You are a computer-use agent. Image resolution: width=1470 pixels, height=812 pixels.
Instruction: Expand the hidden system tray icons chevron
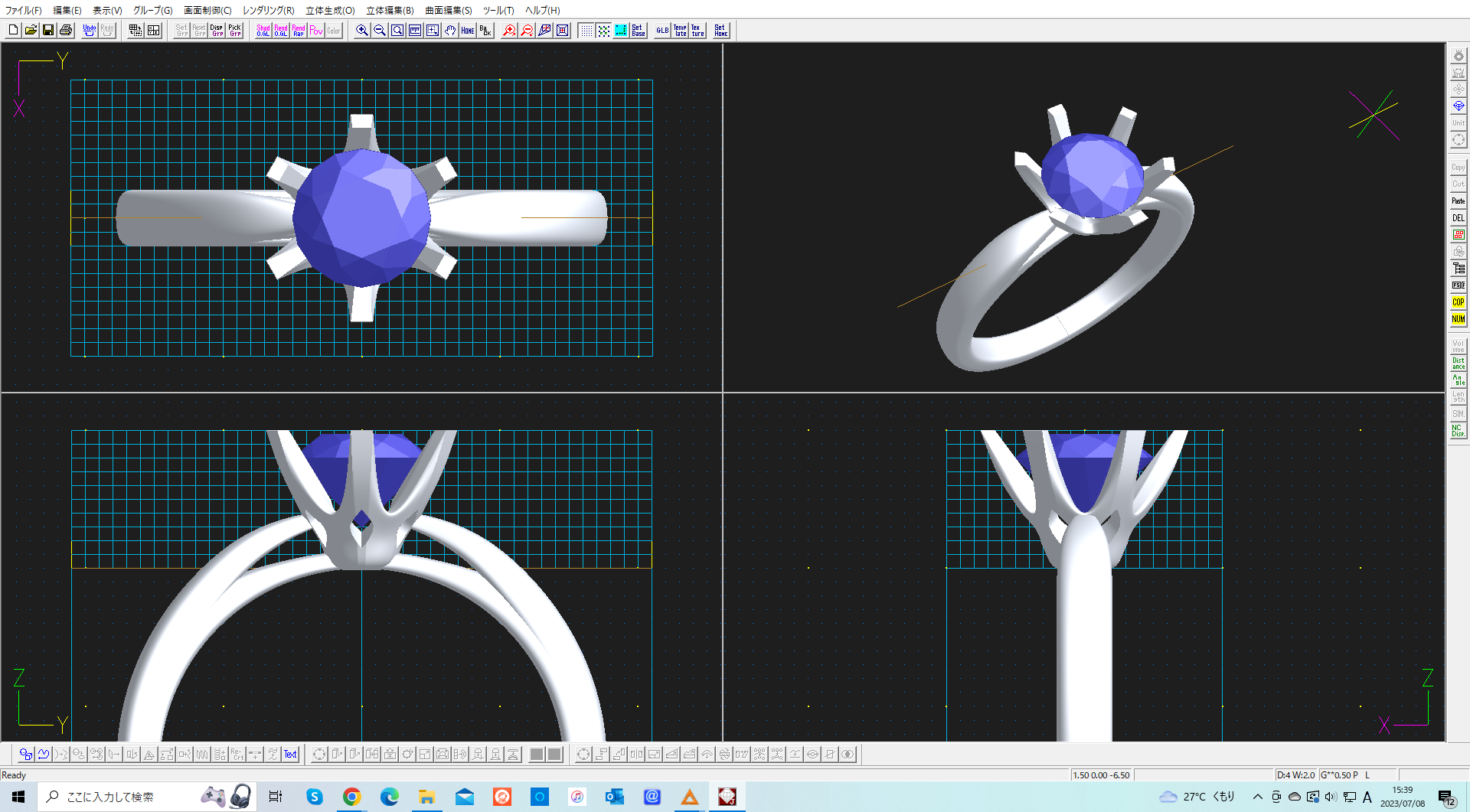point(1257,797)
